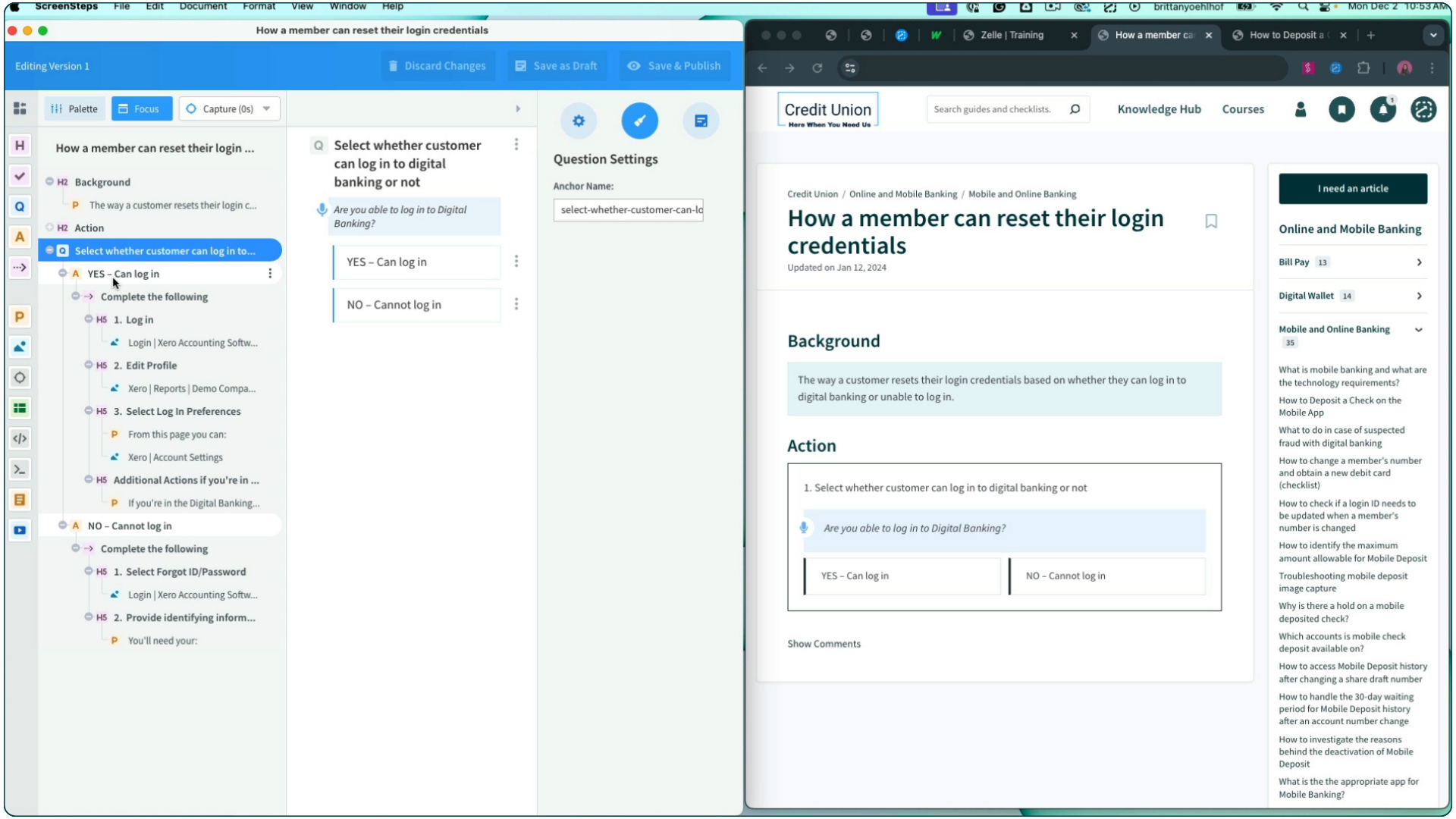Open the Capture (0s) dropdown arrow
This screenshot has height=819, width=1456.
coord(267,108)
